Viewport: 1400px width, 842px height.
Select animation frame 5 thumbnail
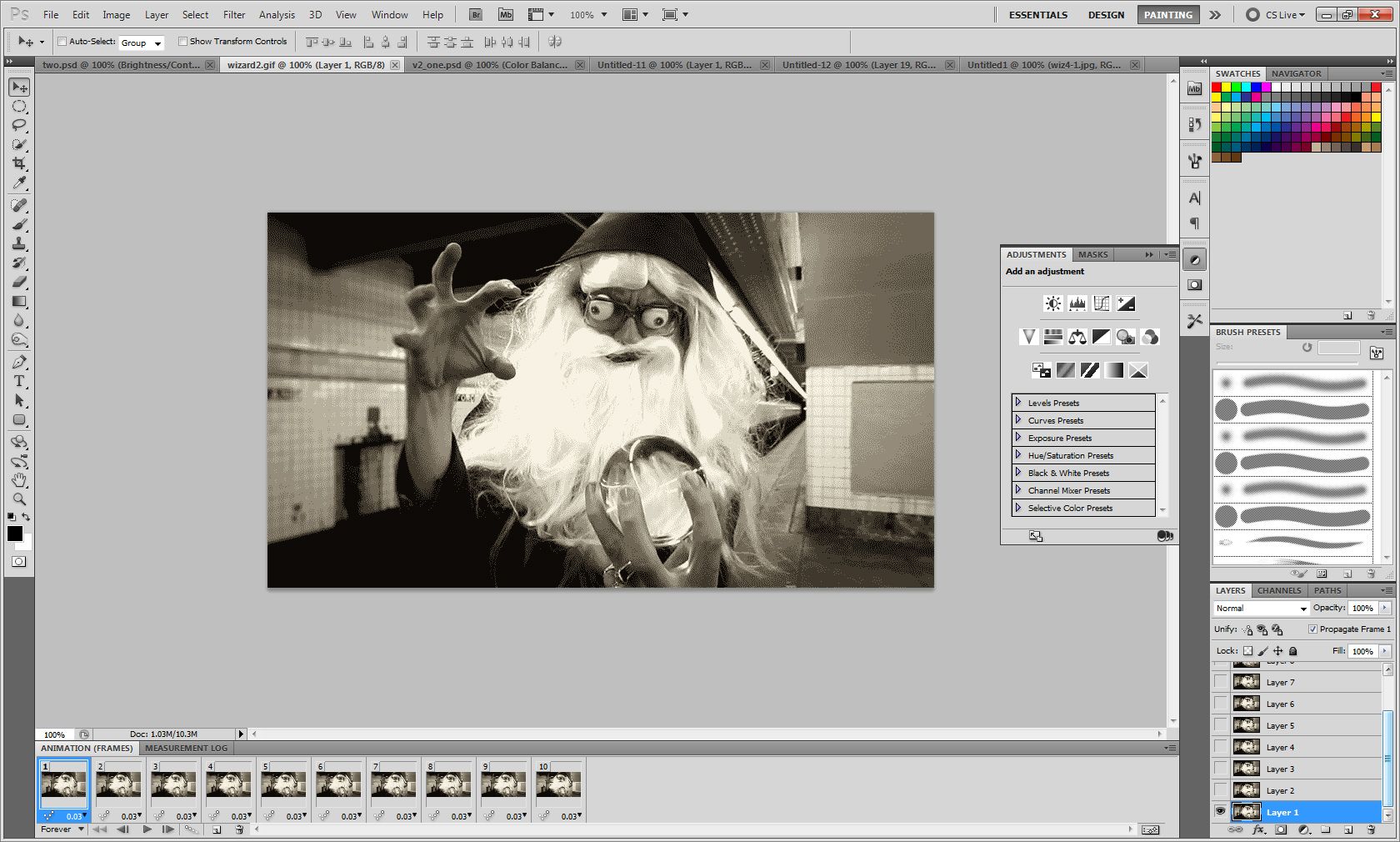point(283,785)
